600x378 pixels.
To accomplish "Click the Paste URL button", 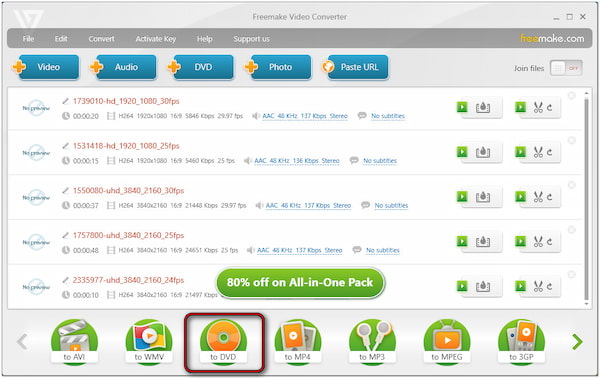I will coord(355,67).
